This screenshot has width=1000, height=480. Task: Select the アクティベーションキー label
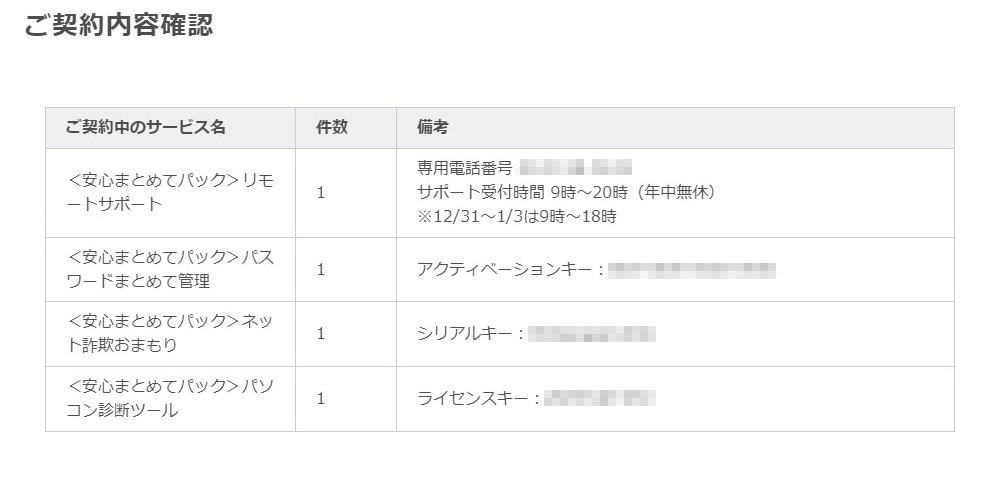click(510, 270)
